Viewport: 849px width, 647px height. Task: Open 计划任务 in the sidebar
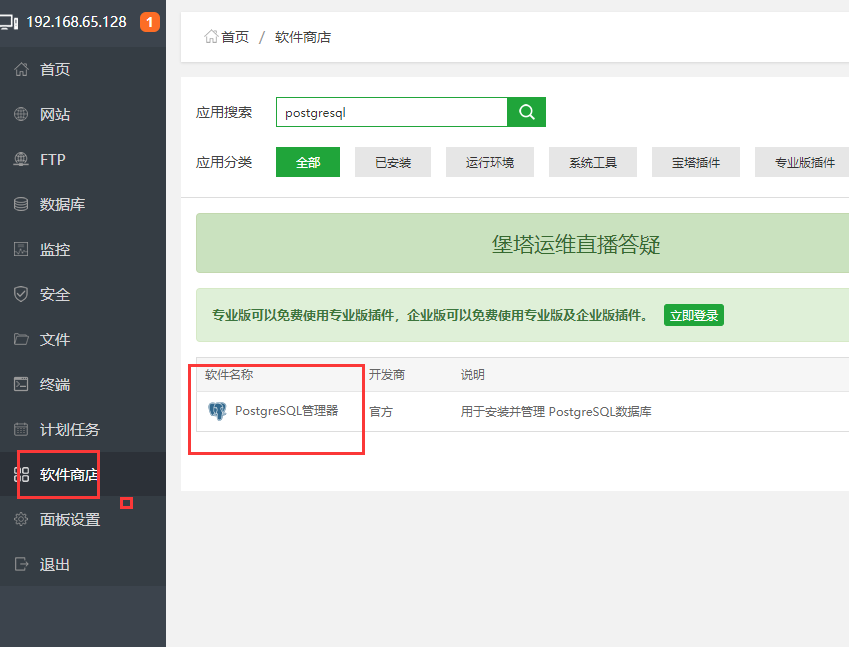(70, 429)
